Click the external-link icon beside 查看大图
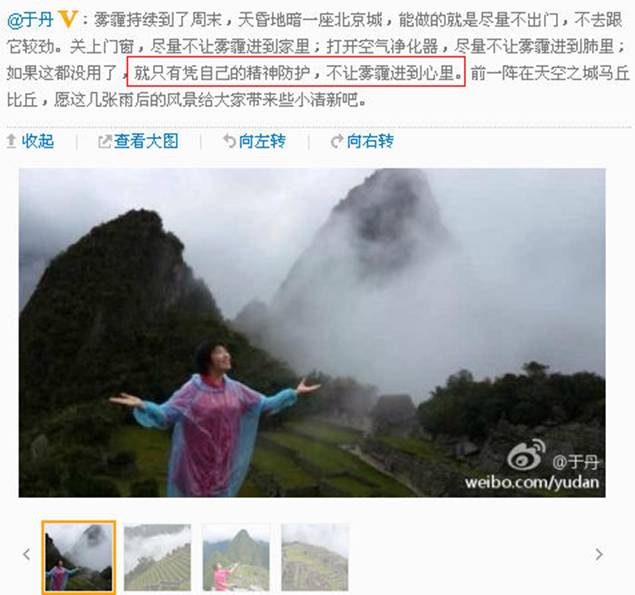 point(104,141)
